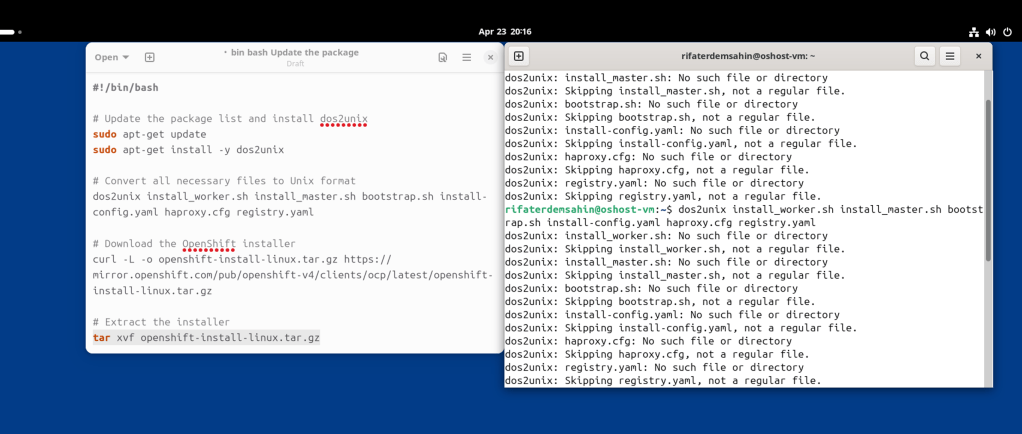Click the underlined word 'OpenShift' in the comment
The width and height of the screenshot is (1022, 434).
click(209, 244)
